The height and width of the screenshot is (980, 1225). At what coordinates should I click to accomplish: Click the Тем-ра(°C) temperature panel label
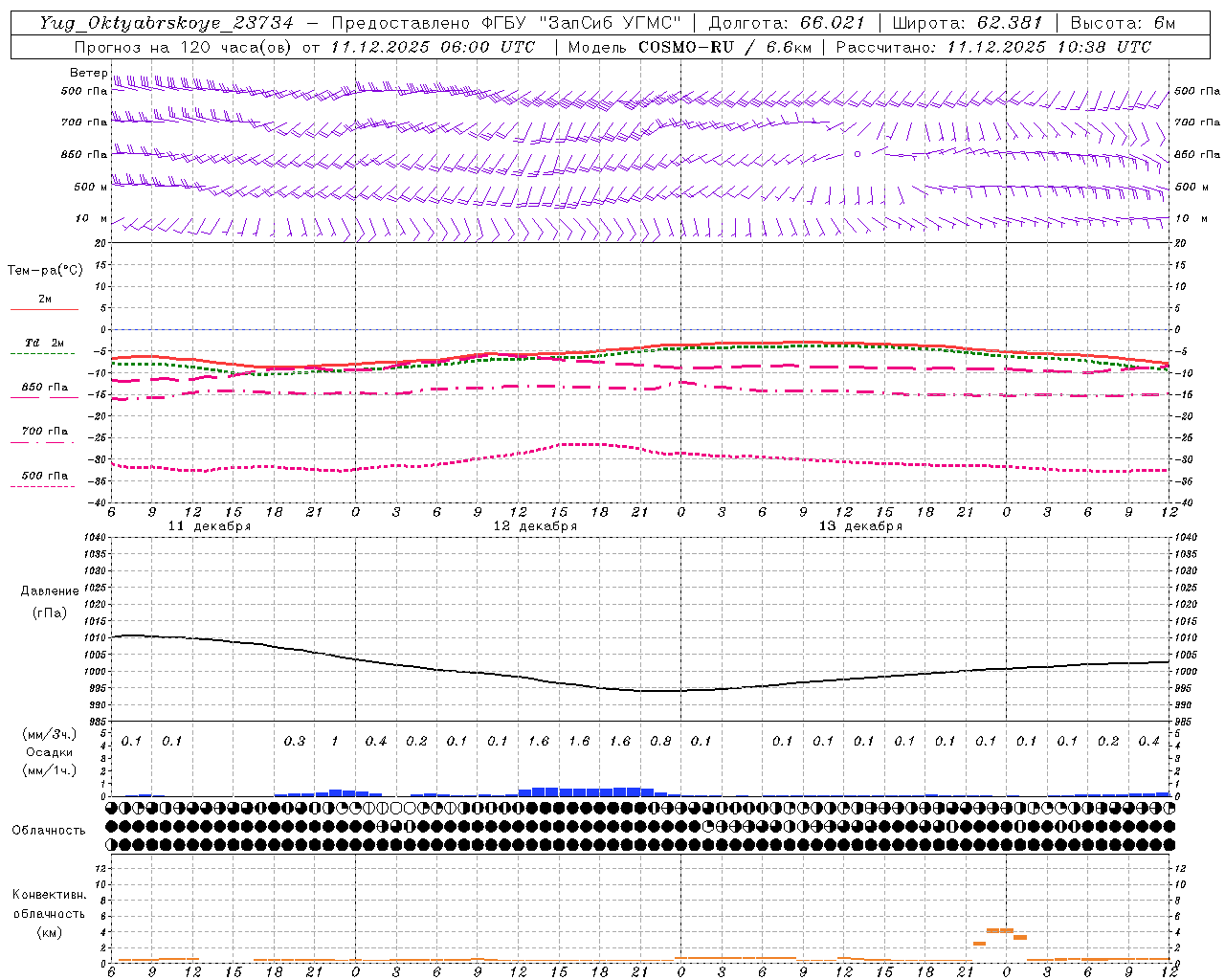tap(45, 271)
